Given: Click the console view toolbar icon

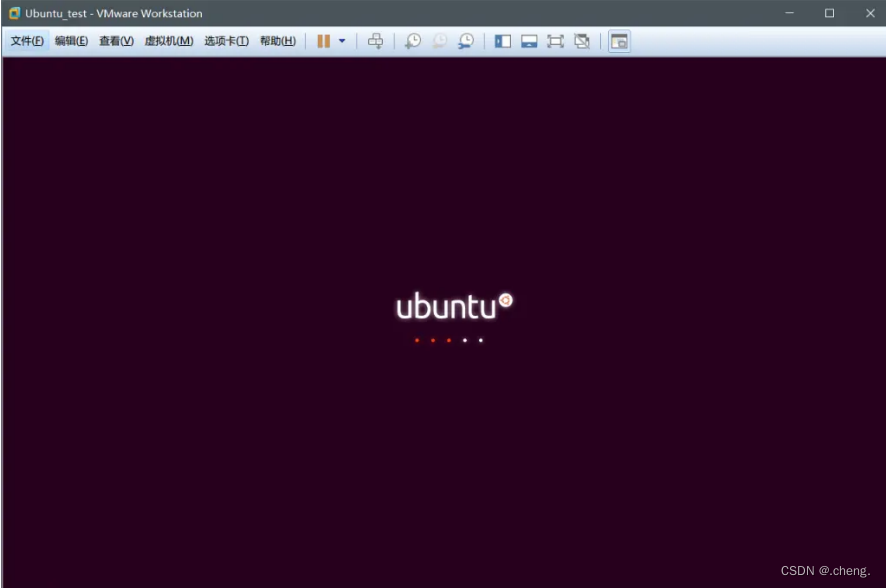Looking at the screenshot, I should (619, 41).
